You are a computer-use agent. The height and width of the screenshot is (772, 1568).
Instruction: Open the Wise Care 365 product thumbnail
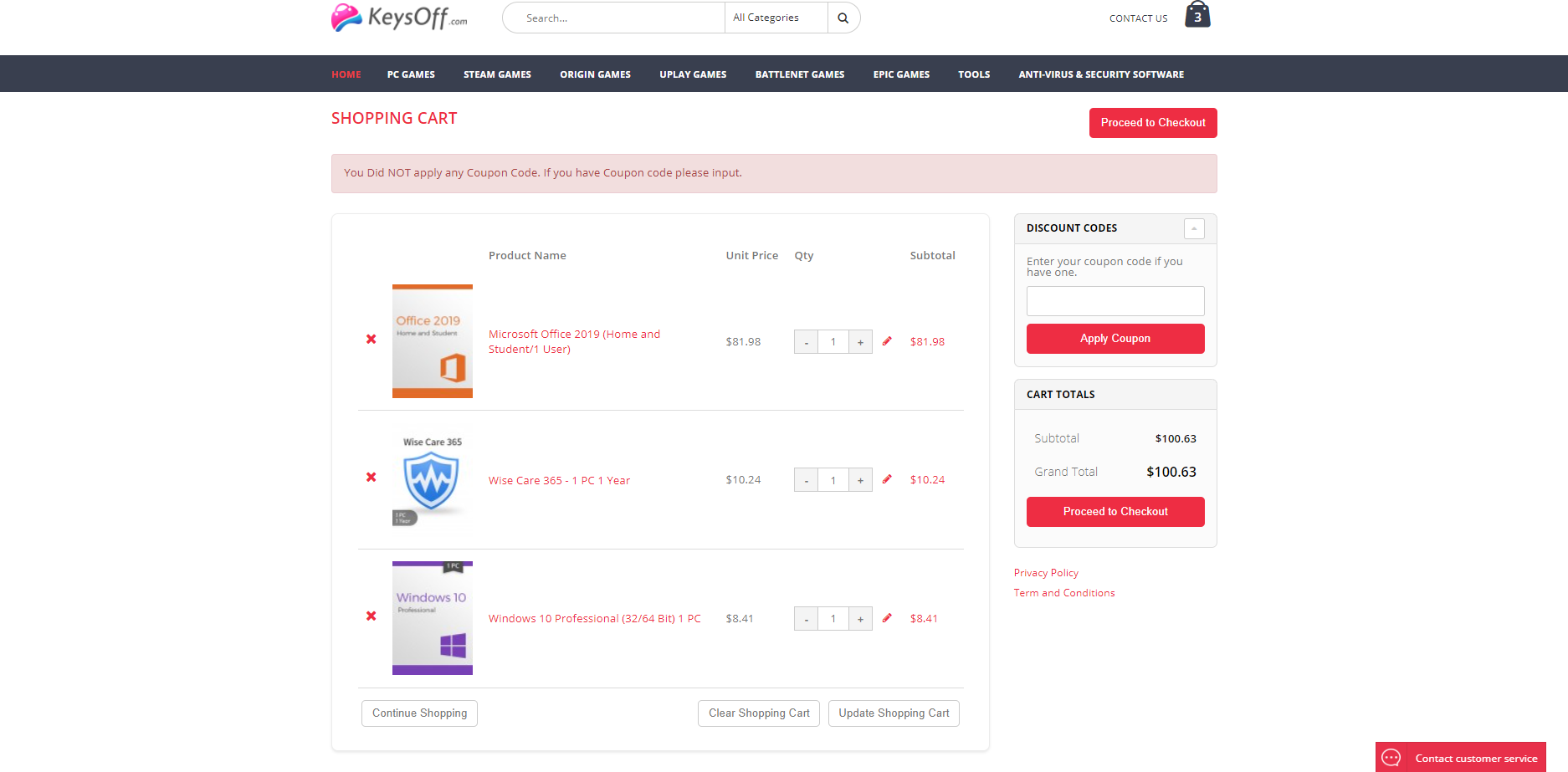(433, 479)
